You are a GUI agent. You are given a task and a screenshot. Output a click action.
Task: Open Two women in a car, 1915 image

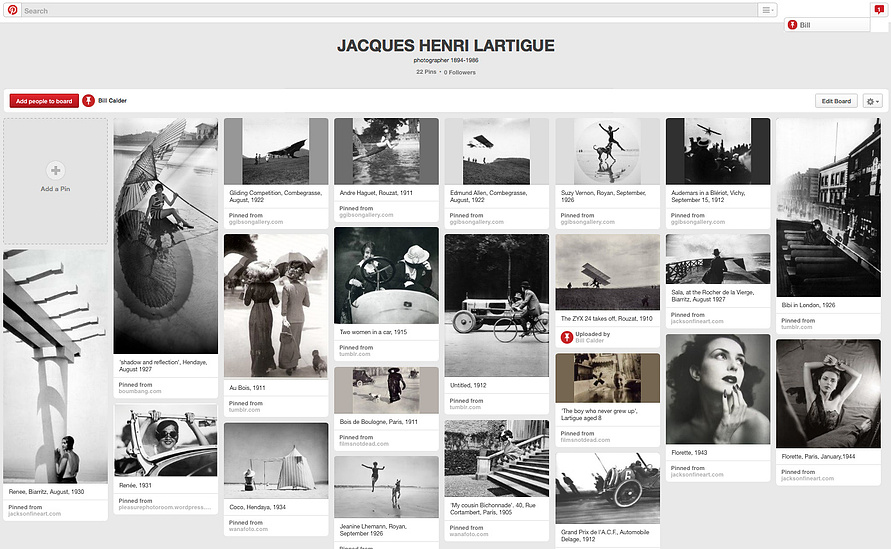click(x=386, y=276)
